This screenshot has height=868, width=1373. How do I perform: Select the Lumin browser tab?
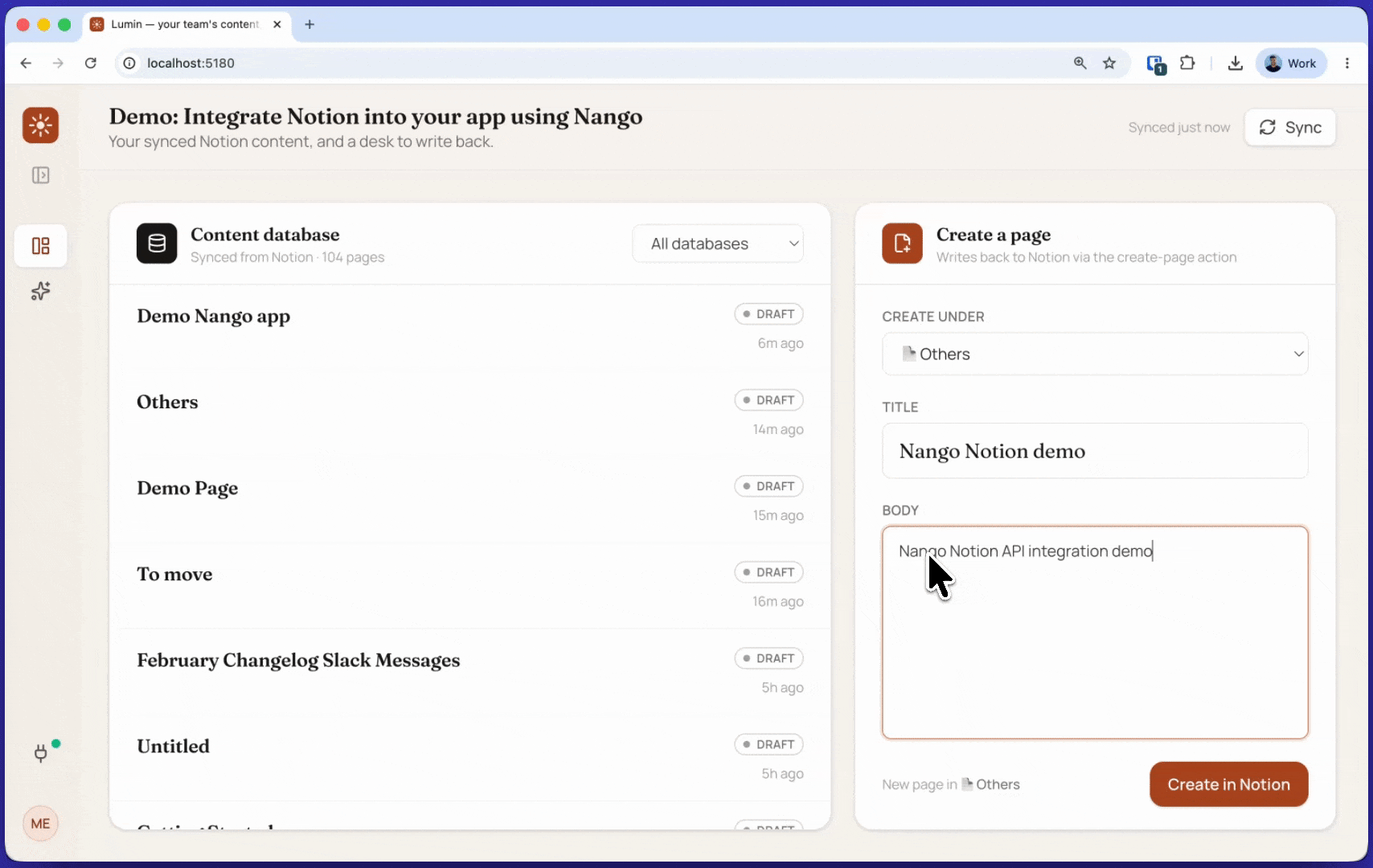coord(186,24)
